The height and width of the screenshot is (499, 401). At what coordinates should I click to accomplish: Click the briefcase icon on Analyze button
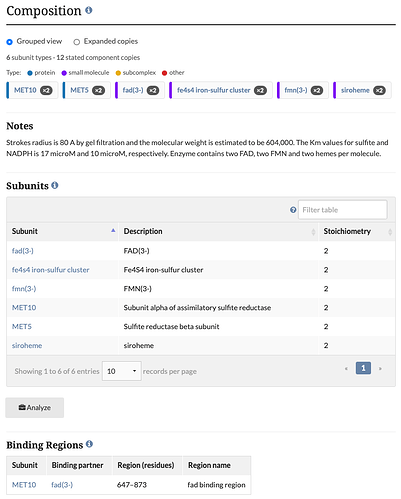(x=22, y=407)
